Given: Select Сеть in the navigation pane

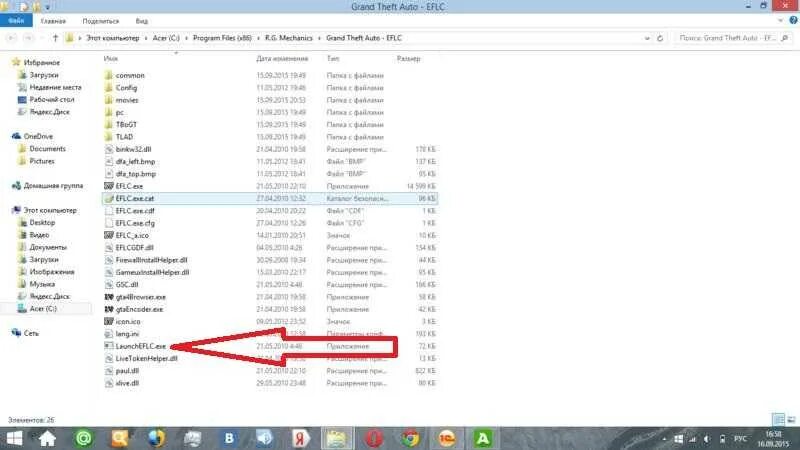Looking at the screenshot, I should (x=31, y=333).
